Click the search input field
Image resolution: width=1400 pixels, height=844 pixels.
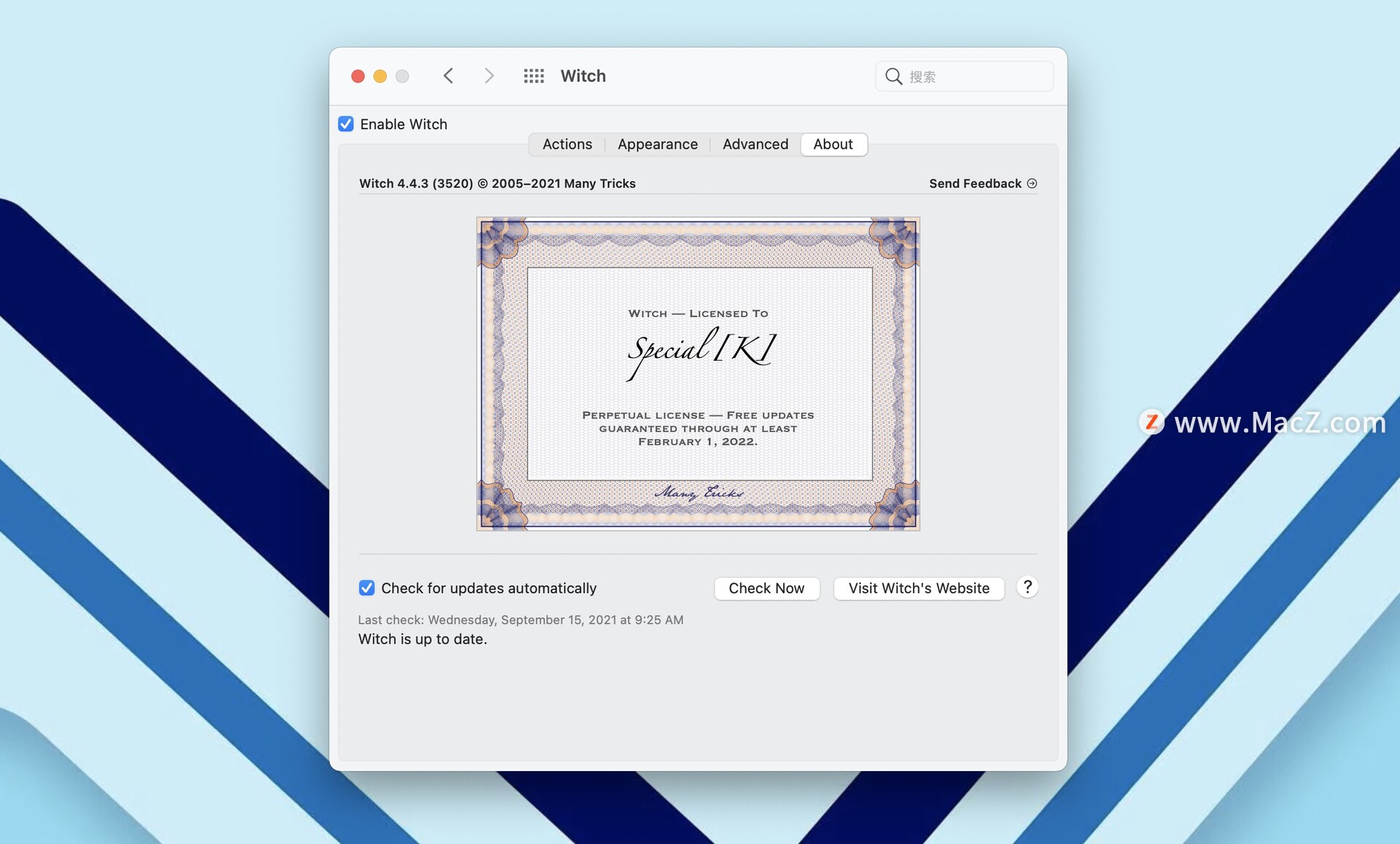coord(963,75)
